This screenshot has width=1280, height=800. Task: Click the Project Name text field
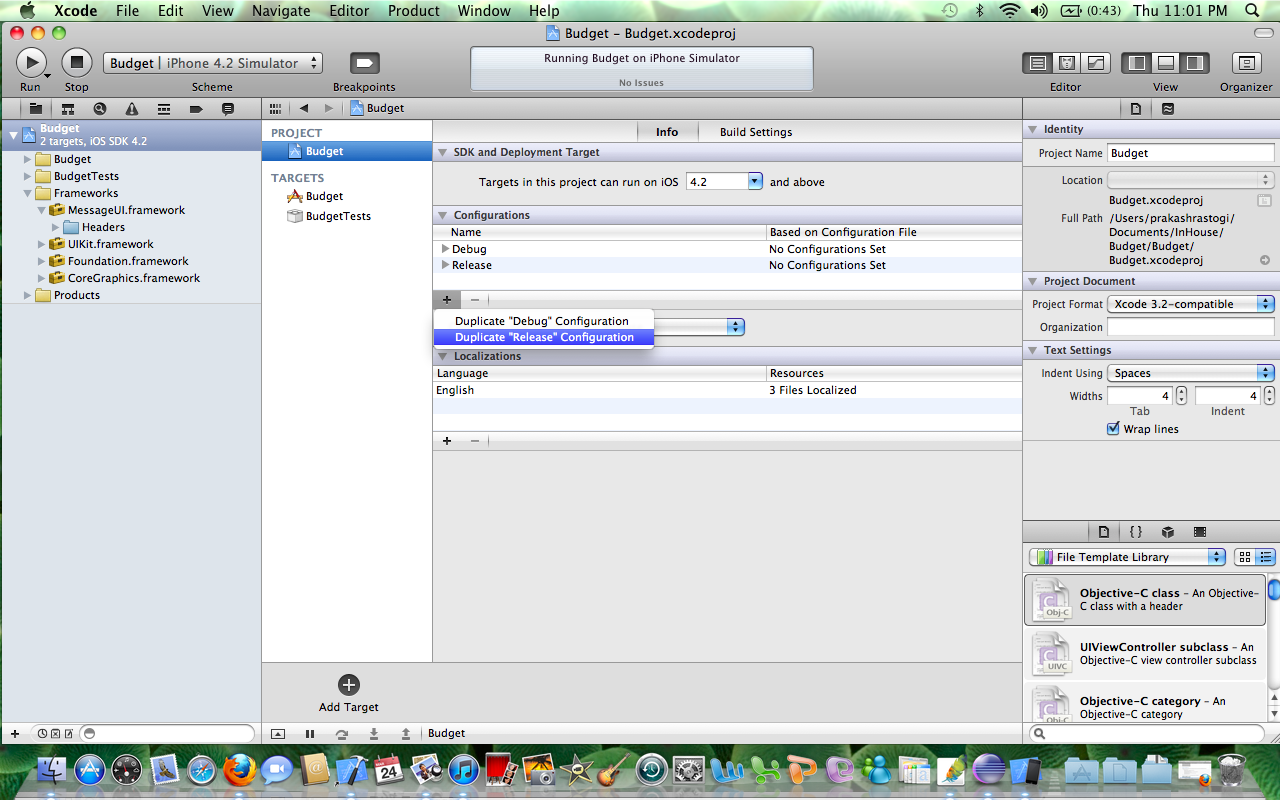(1191, 153)
